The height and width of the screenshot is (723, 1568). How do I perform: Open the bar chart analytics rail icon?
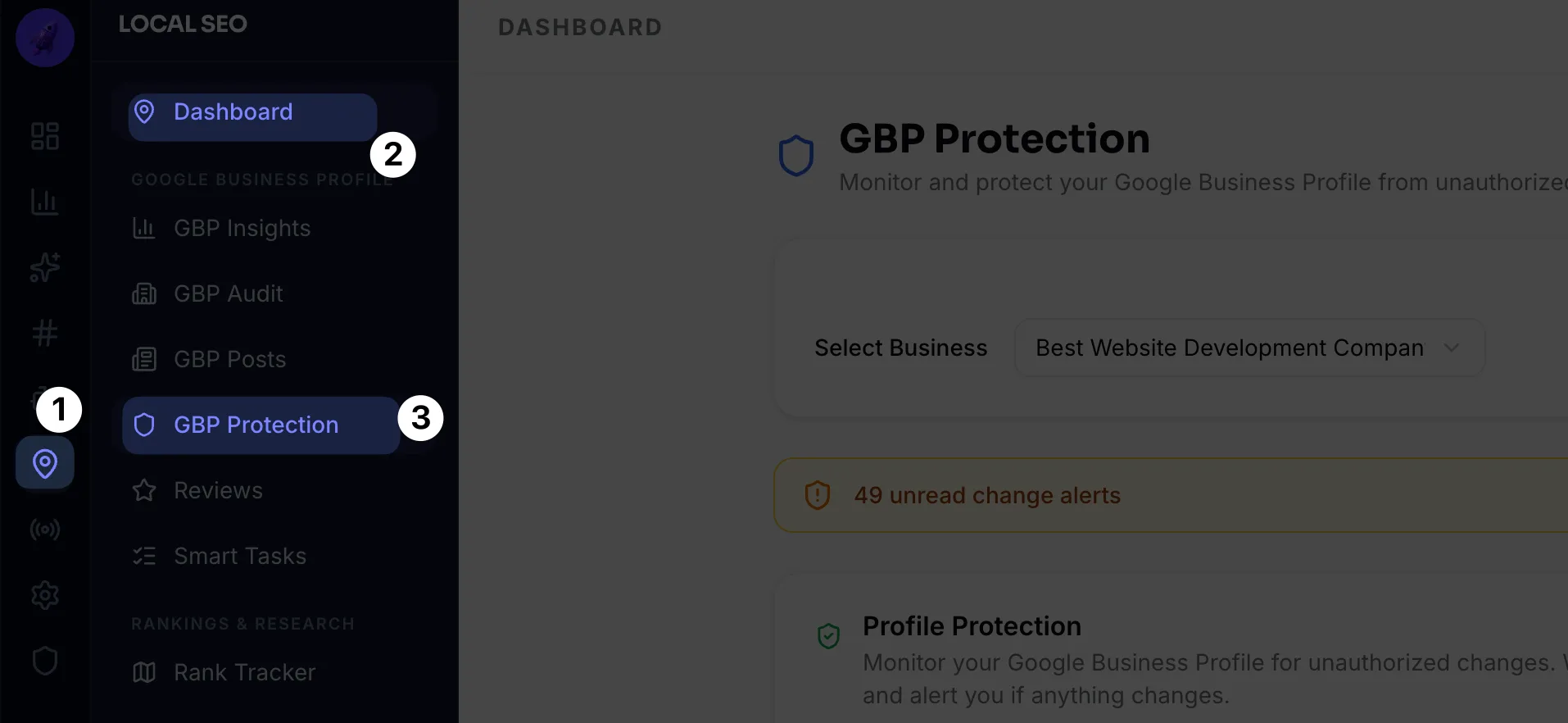tap(45, 202)
